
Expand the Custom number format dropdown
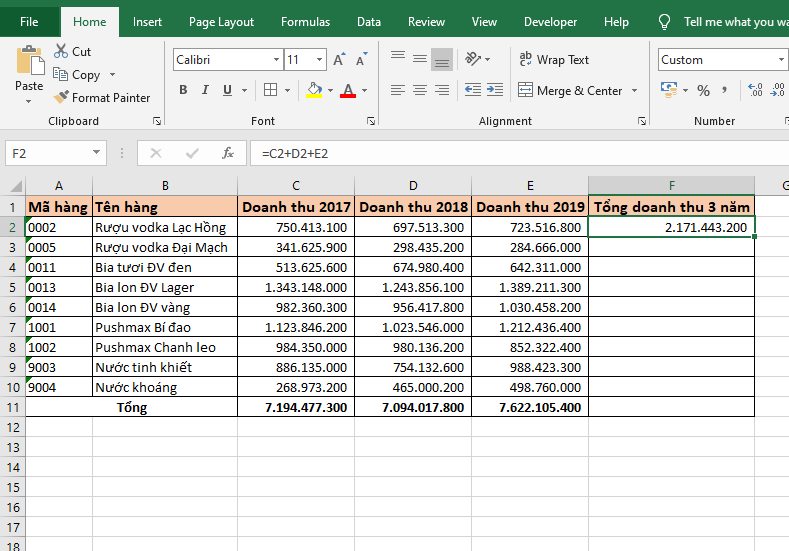pyautogui.click(x=781, y=60)
